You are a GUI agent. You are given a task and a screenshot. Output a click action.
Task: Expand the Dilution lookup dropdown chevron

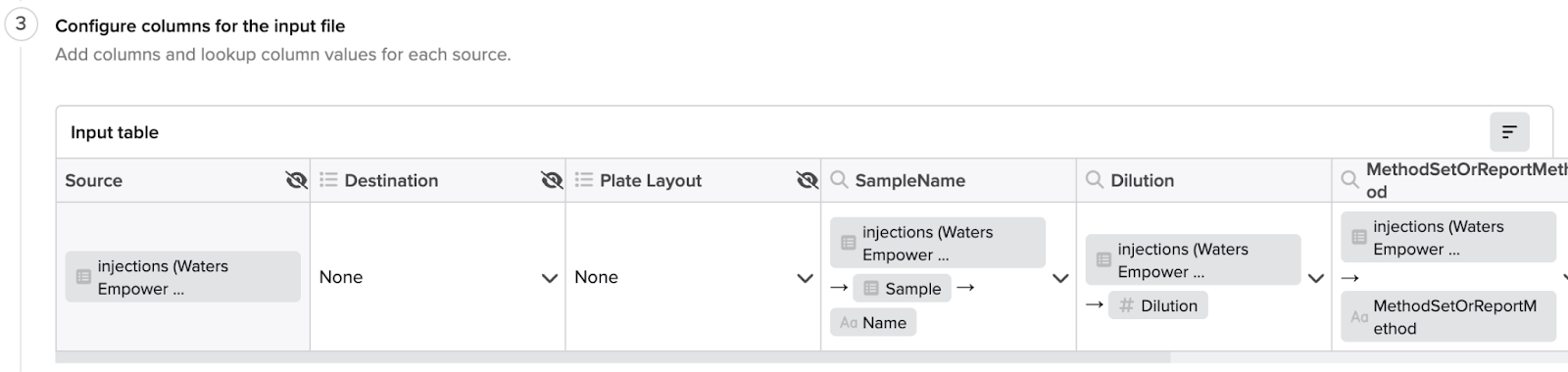tap(1316, 278)
